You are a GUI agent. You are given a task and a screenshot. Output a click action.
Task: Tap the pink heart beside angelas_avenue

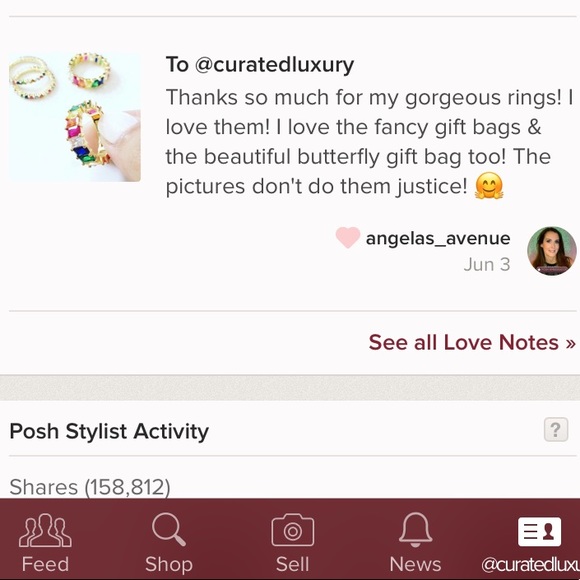click(348, 237)
